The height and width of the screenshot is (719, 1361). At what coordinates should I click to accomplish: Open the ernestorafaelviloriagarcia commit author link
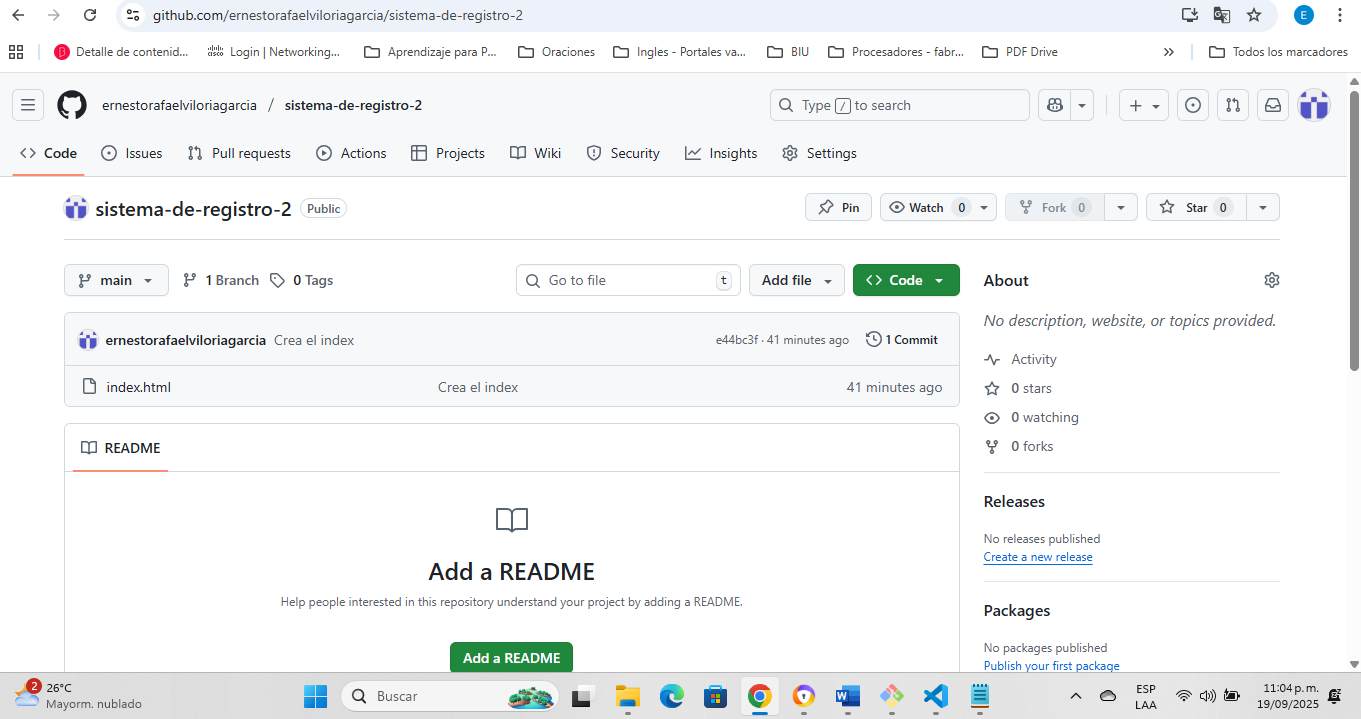coord(185,340)
